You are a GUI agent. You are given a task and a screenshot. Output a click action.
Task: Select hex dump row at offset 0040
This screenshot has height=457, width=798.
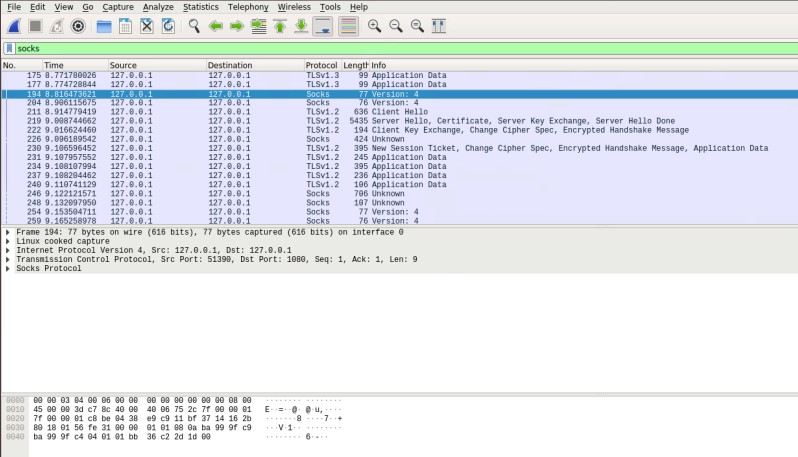[173, 437]
